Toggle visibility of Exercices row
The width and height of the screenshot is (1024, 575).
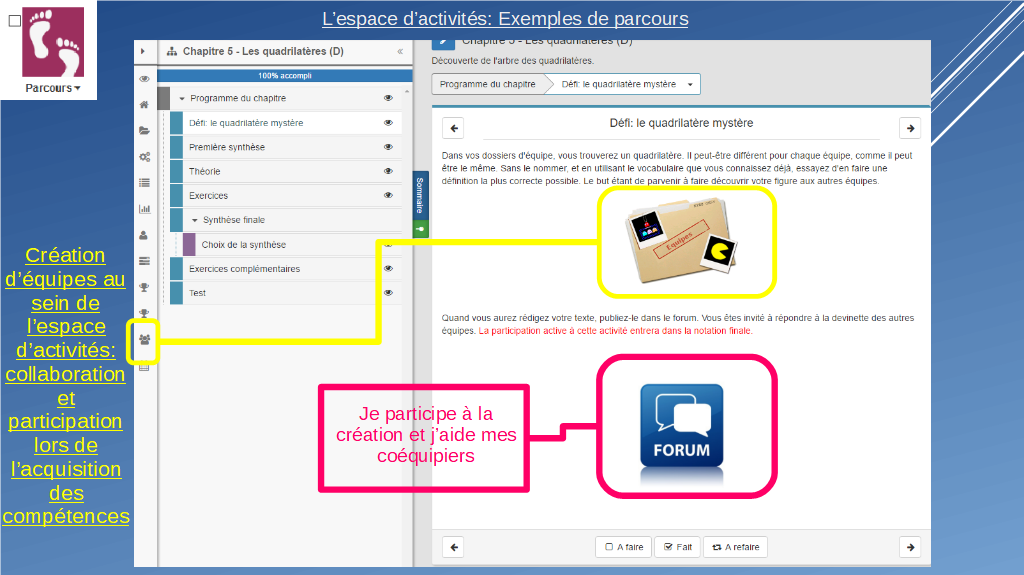point(389,195)
